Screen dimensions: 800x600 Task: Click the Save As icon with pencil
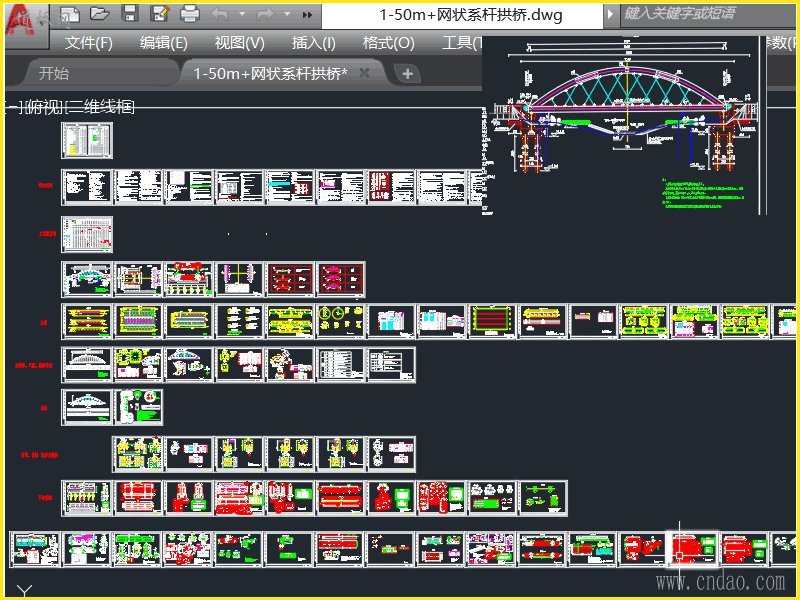click(x=160, y=14)
